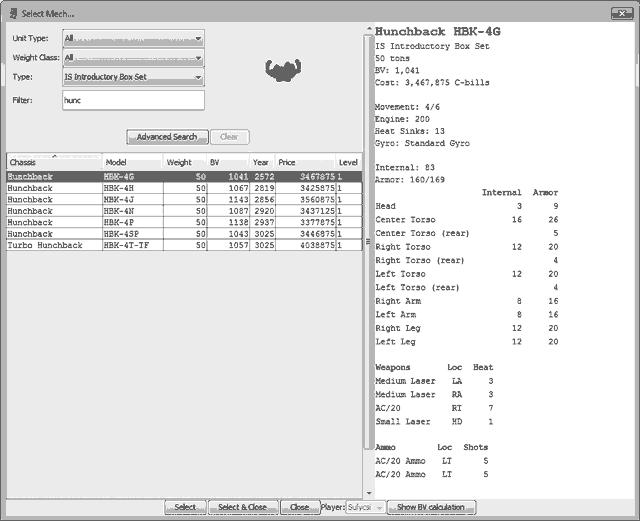This screenshot has height=521, width=640.
Task: Click the Filter text field
Action: 133,100
